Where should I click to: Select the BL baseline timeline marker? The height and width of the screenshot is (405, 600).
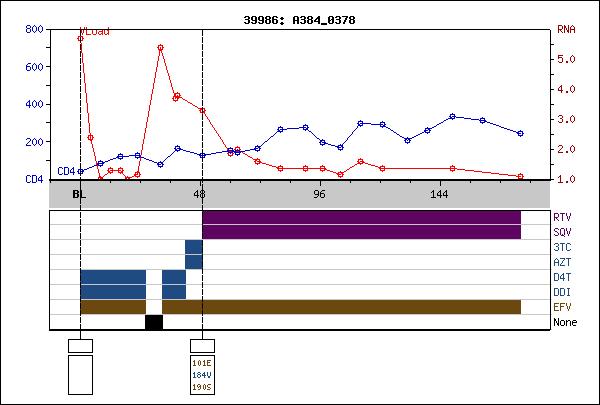(x=79, y=195)
